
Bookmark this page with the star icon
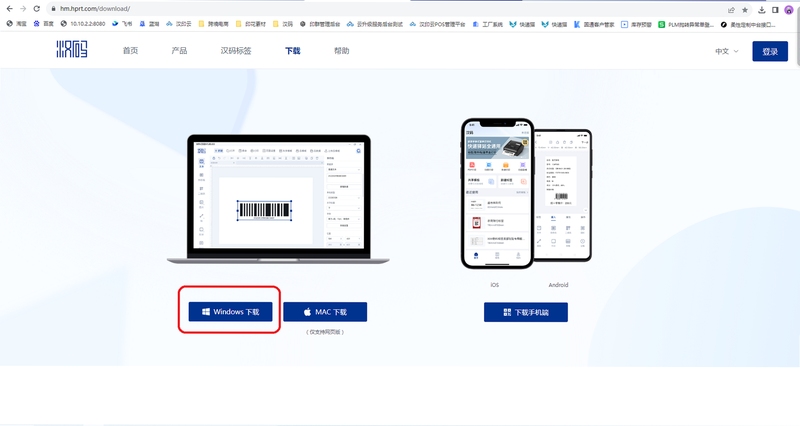(745, 10)
